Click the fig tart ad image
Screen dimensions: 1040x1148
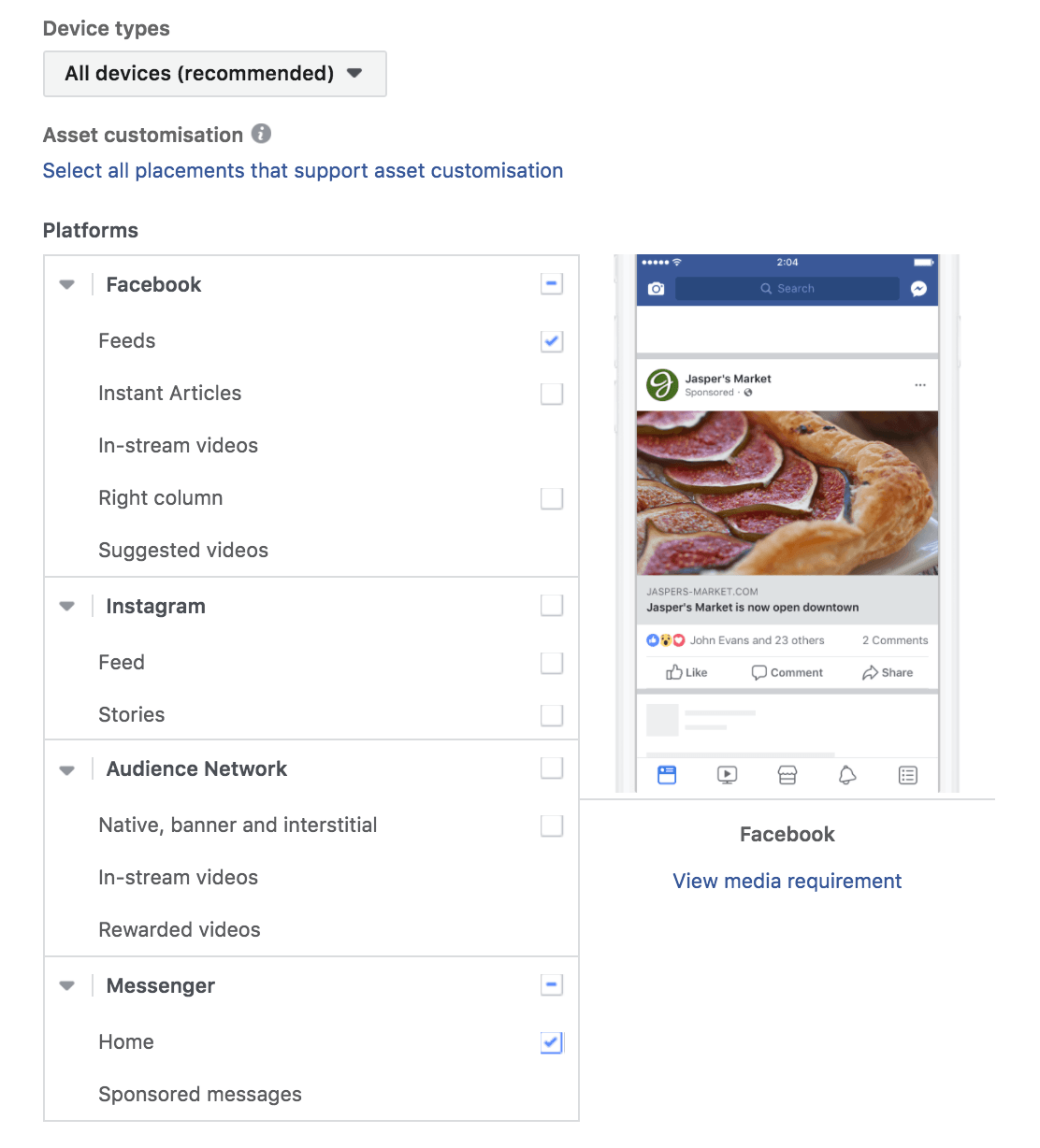pos(787,493)
